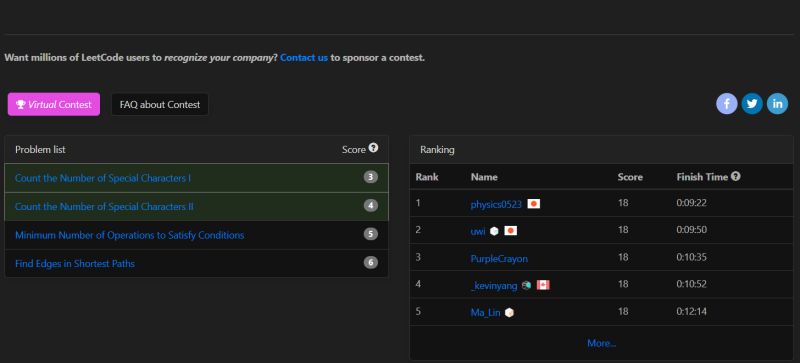Click Japan flag next to physics0523
800x363 pixels.
(534, 204)
